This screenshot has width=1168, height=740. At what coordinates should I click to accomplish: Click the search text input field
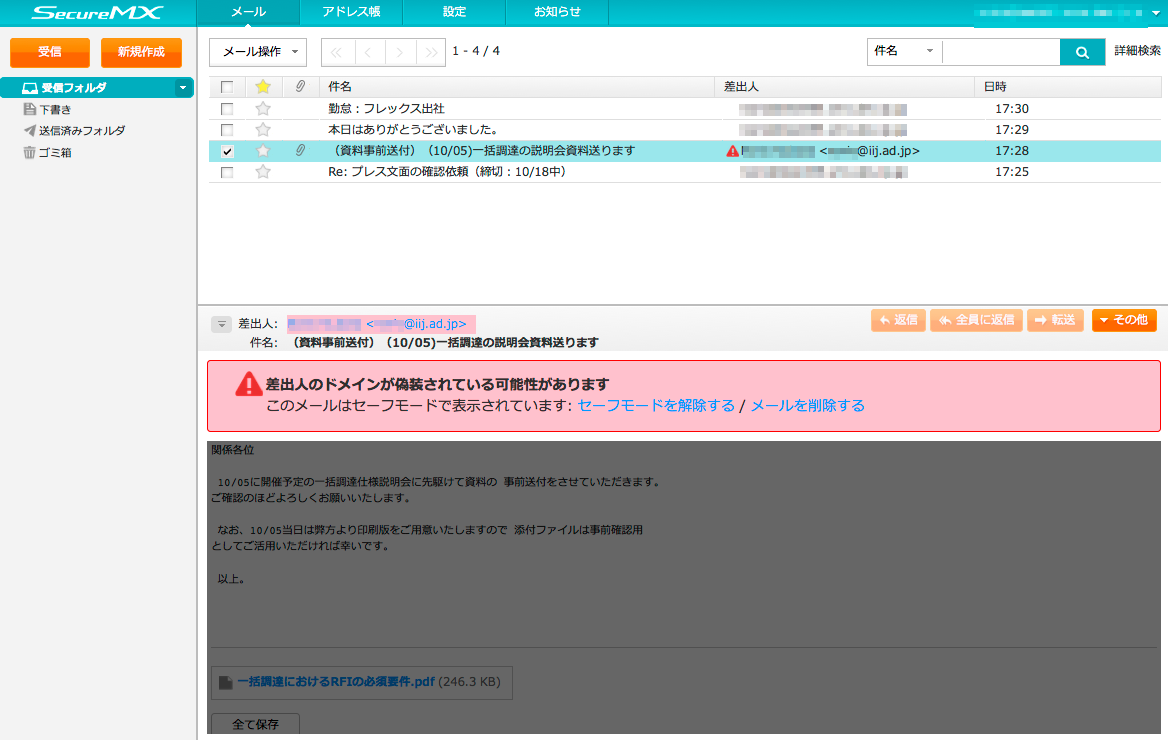click(x=1000, y=52)
